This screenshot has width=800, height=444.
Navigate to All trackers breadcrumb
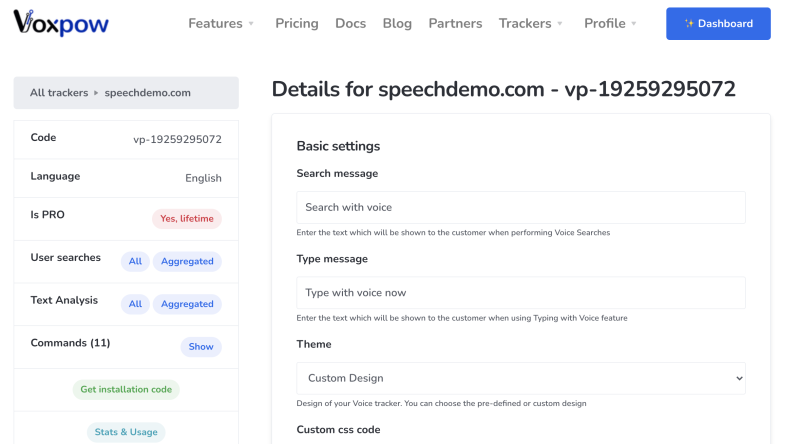59,93
